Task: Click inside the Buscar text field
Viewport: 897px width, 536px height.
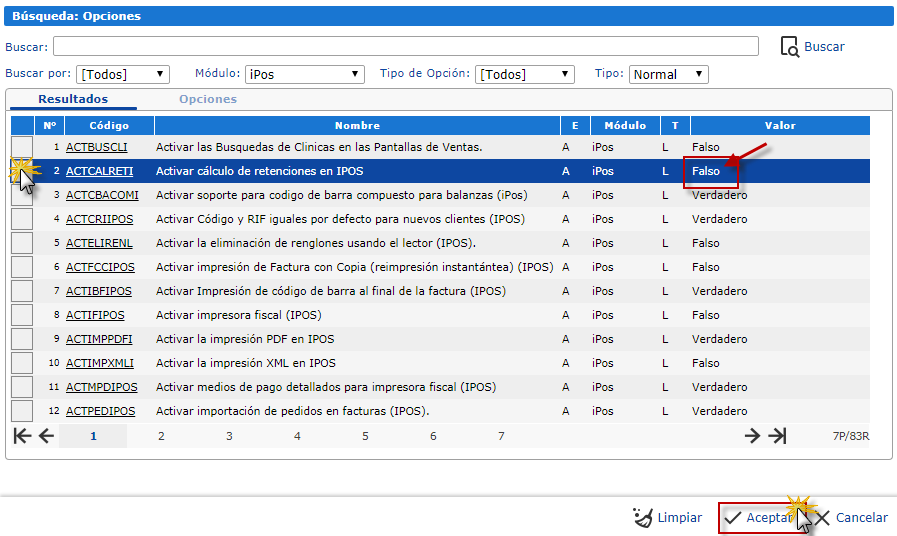Action: 405,47
